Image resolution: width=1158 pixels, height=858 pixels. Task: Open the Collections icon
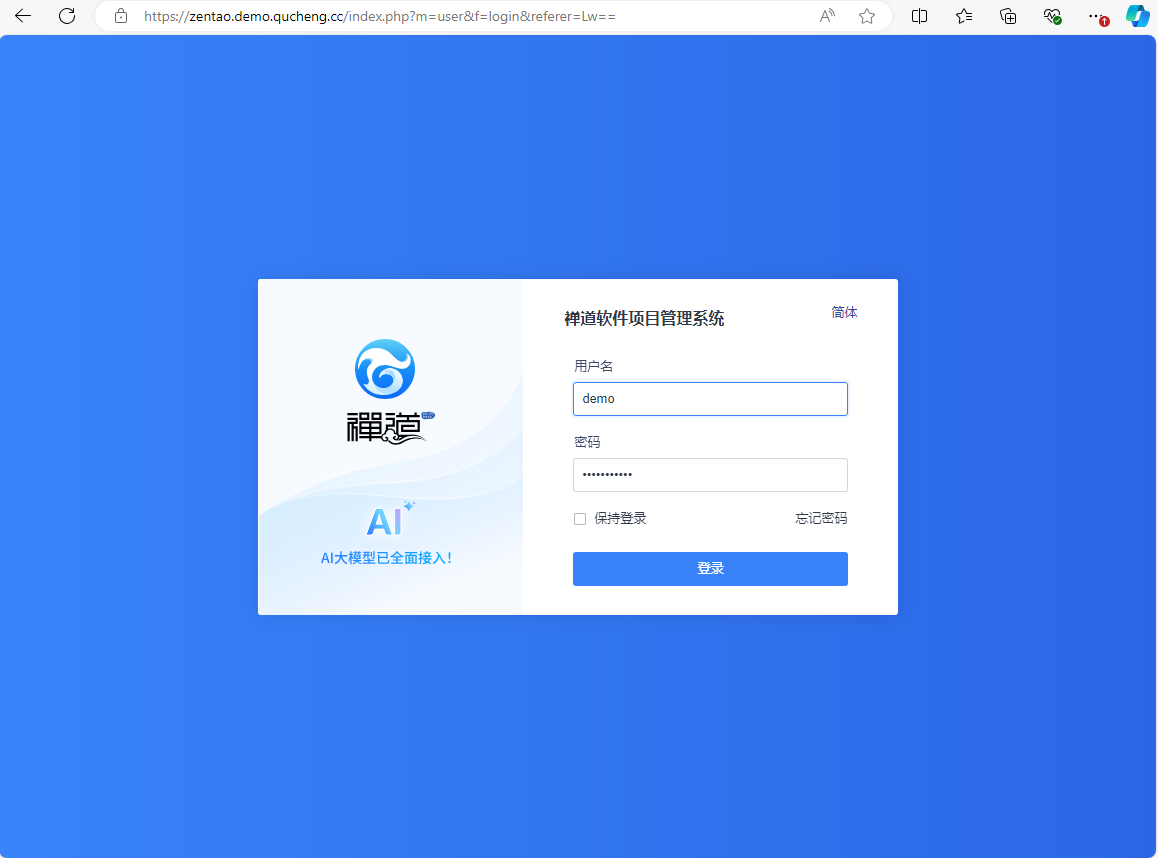(x=1008, y=16)
